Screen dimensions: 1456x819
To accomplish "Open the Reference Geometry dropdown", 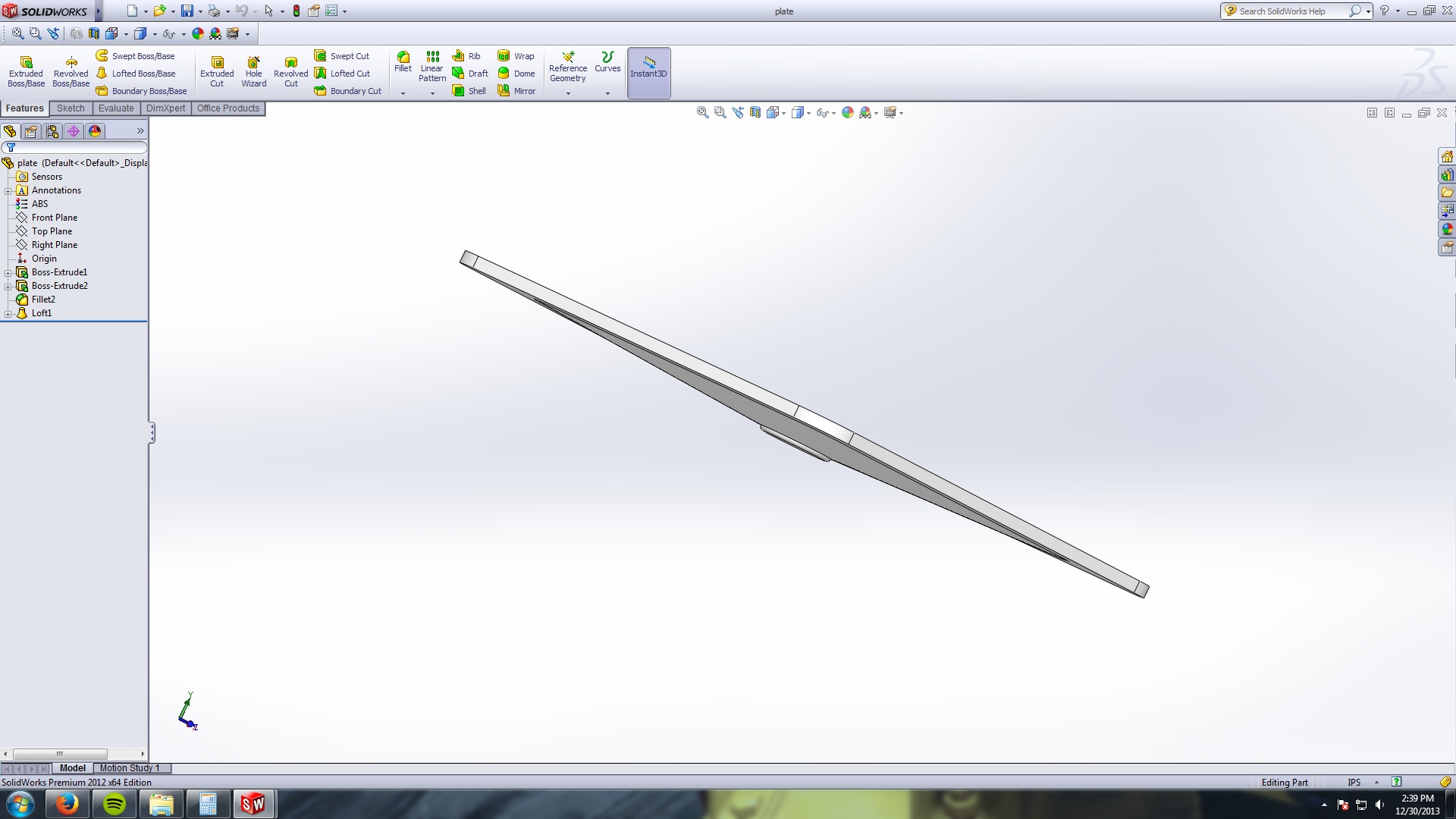I will (x=568, y=93).
